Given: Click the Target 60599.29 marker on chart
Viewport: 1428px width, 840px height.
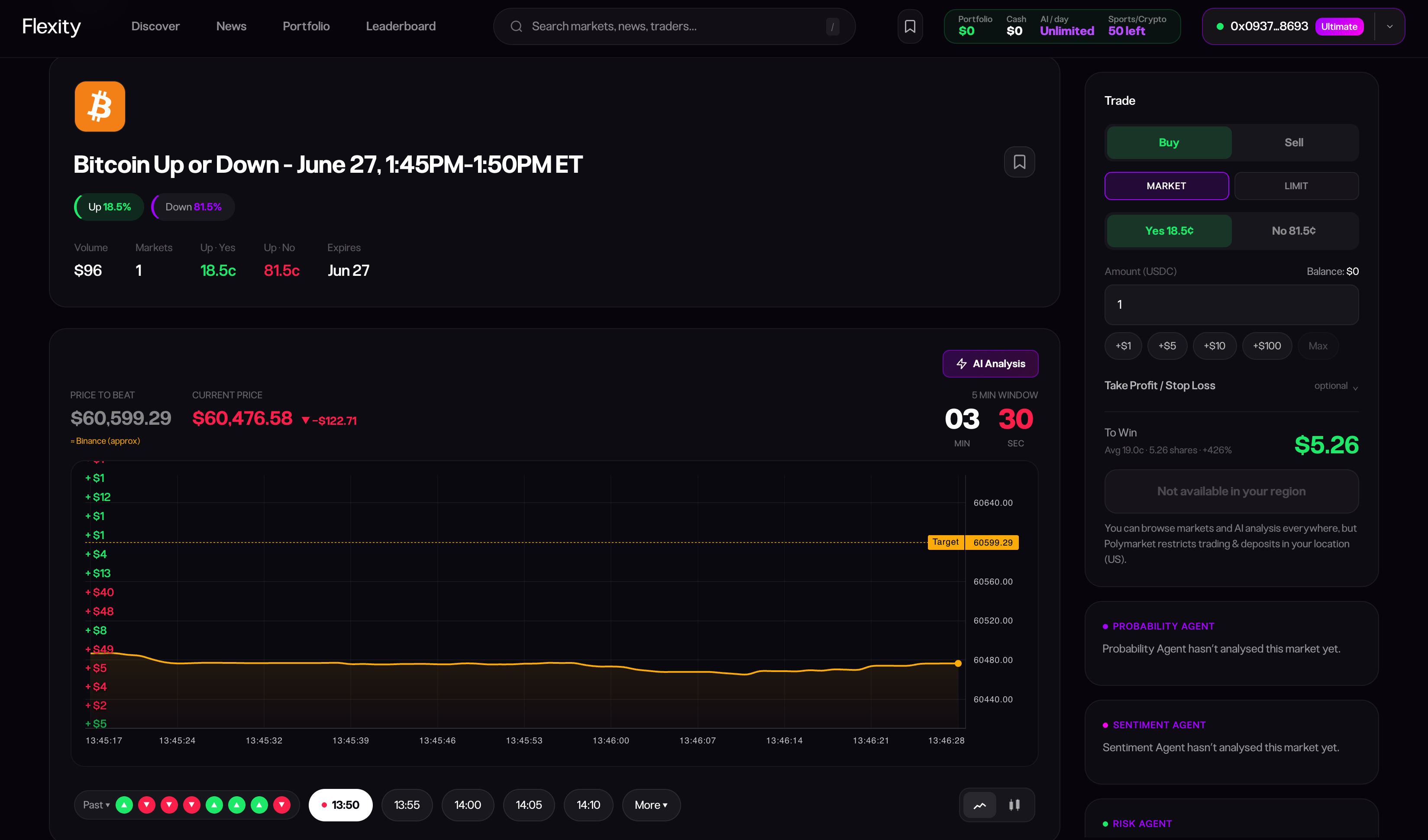Looking at the screenshot, I should click(x=973, y=543).
